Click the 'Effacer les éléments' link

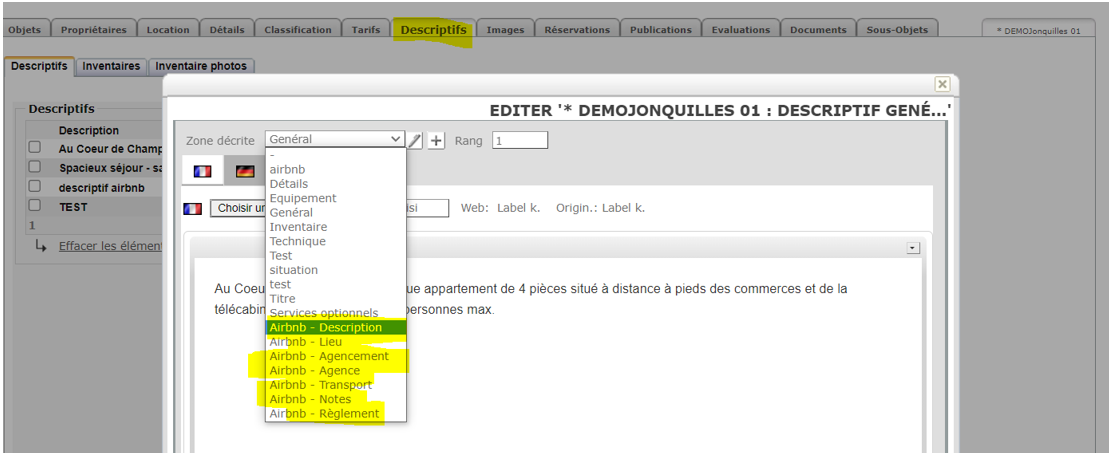tap(110, 246)
